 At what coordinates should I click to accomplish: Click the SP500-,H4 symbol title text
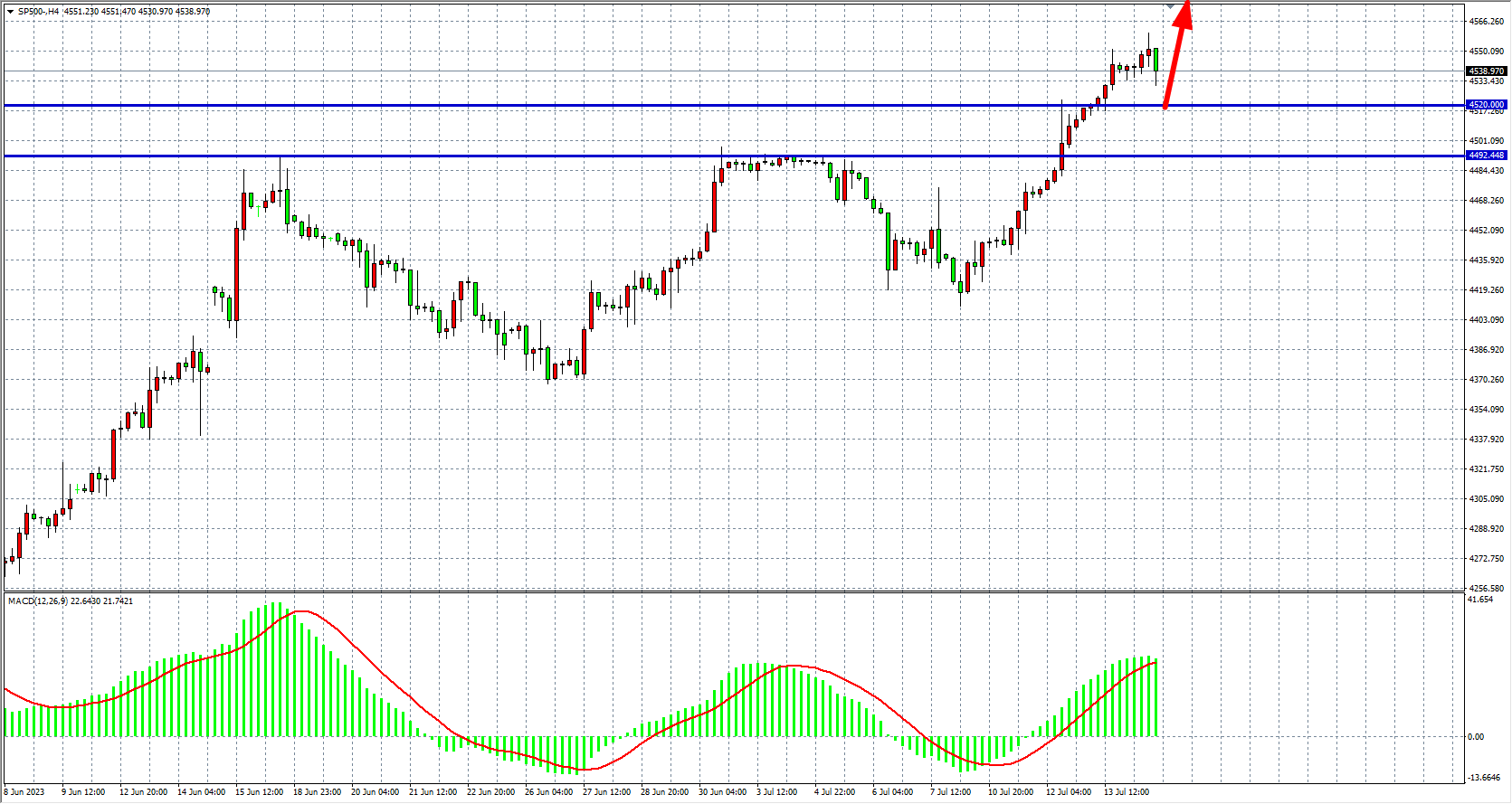click(39, 12)
